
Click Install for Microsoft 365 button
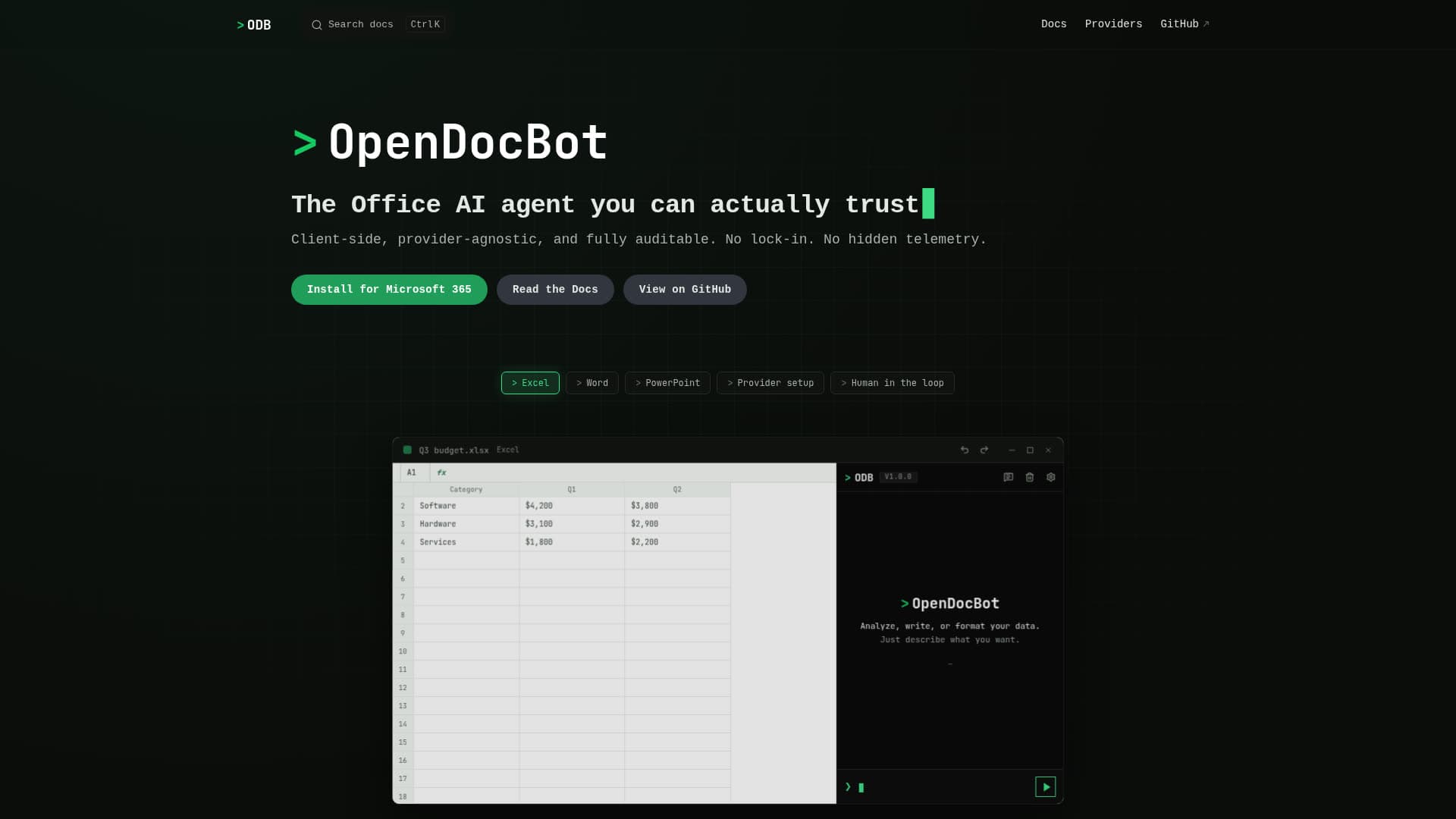[389, 290]
